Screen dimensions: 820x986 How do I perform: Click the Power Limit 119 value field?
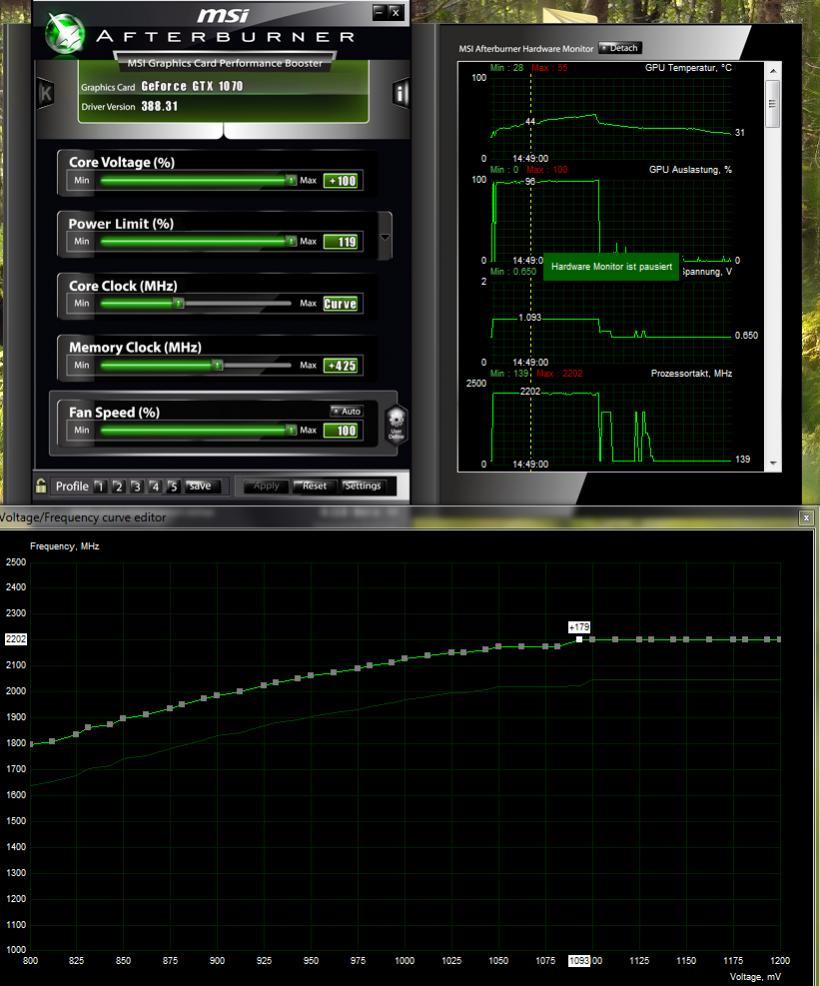tap(341, 242)
